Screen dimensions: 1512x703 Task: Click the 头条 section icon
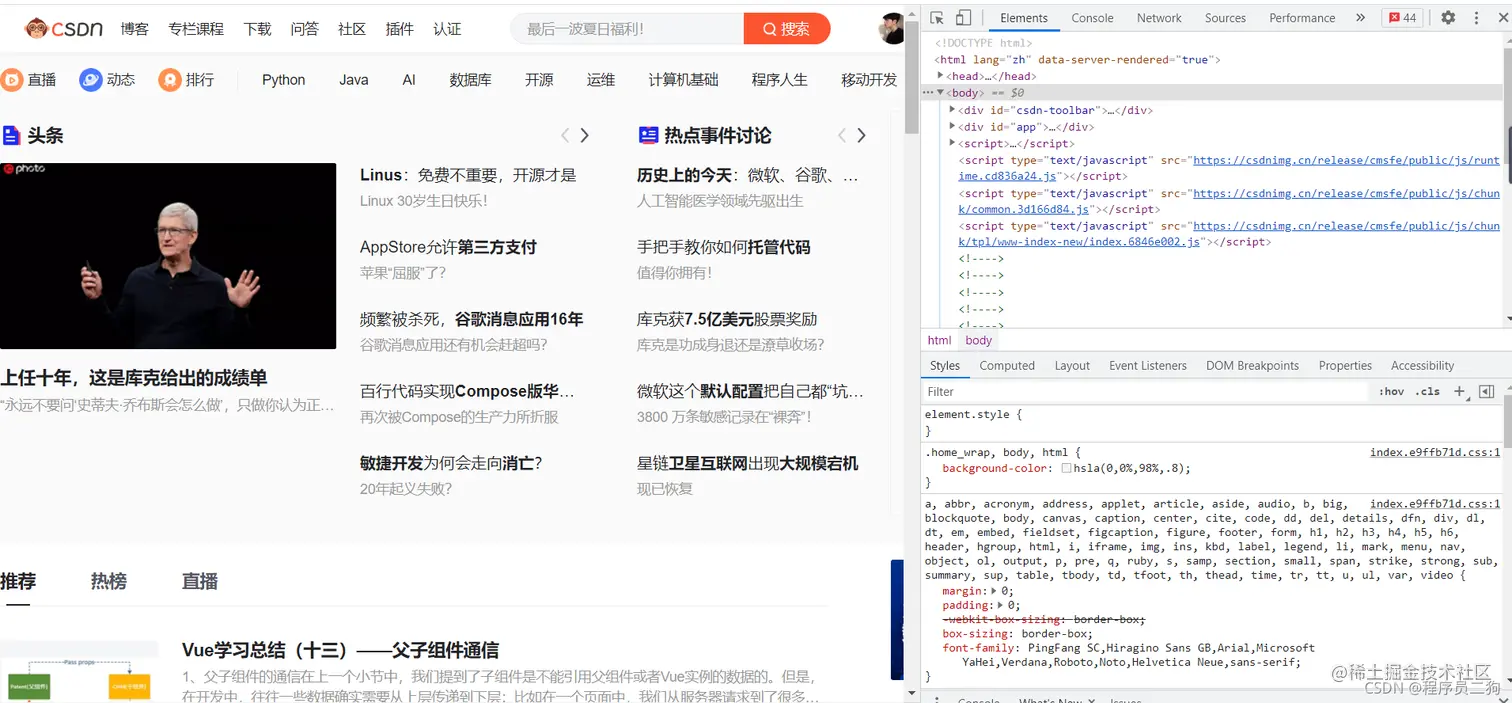(11, 135)
